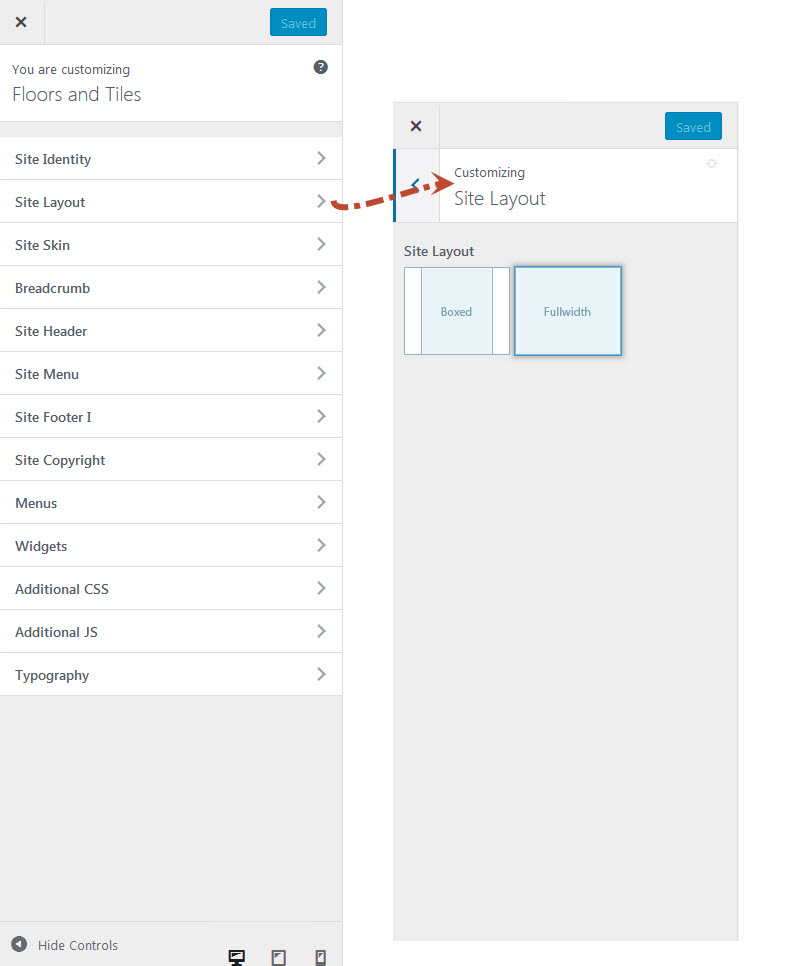The width and height of the screenshot is (808, 966).
Task: Click the help question mark icon
Action: [321, 67]
